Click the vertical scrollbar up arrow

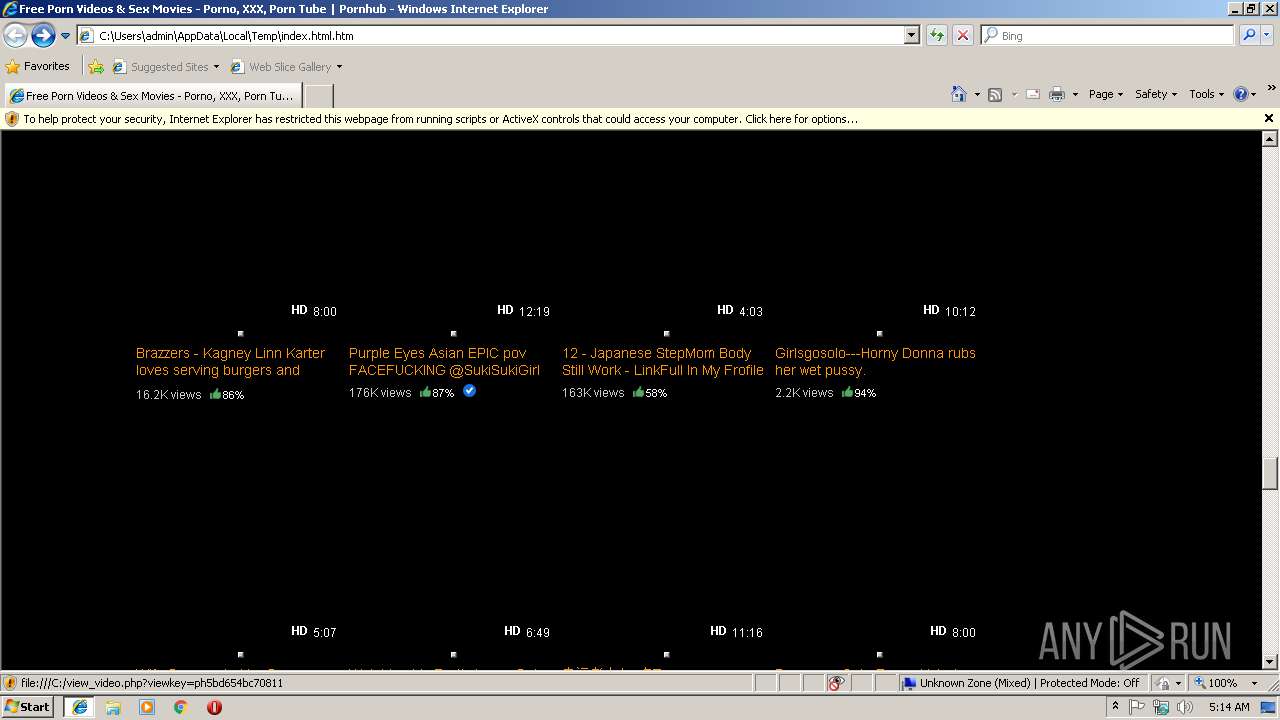[1270, 139]
